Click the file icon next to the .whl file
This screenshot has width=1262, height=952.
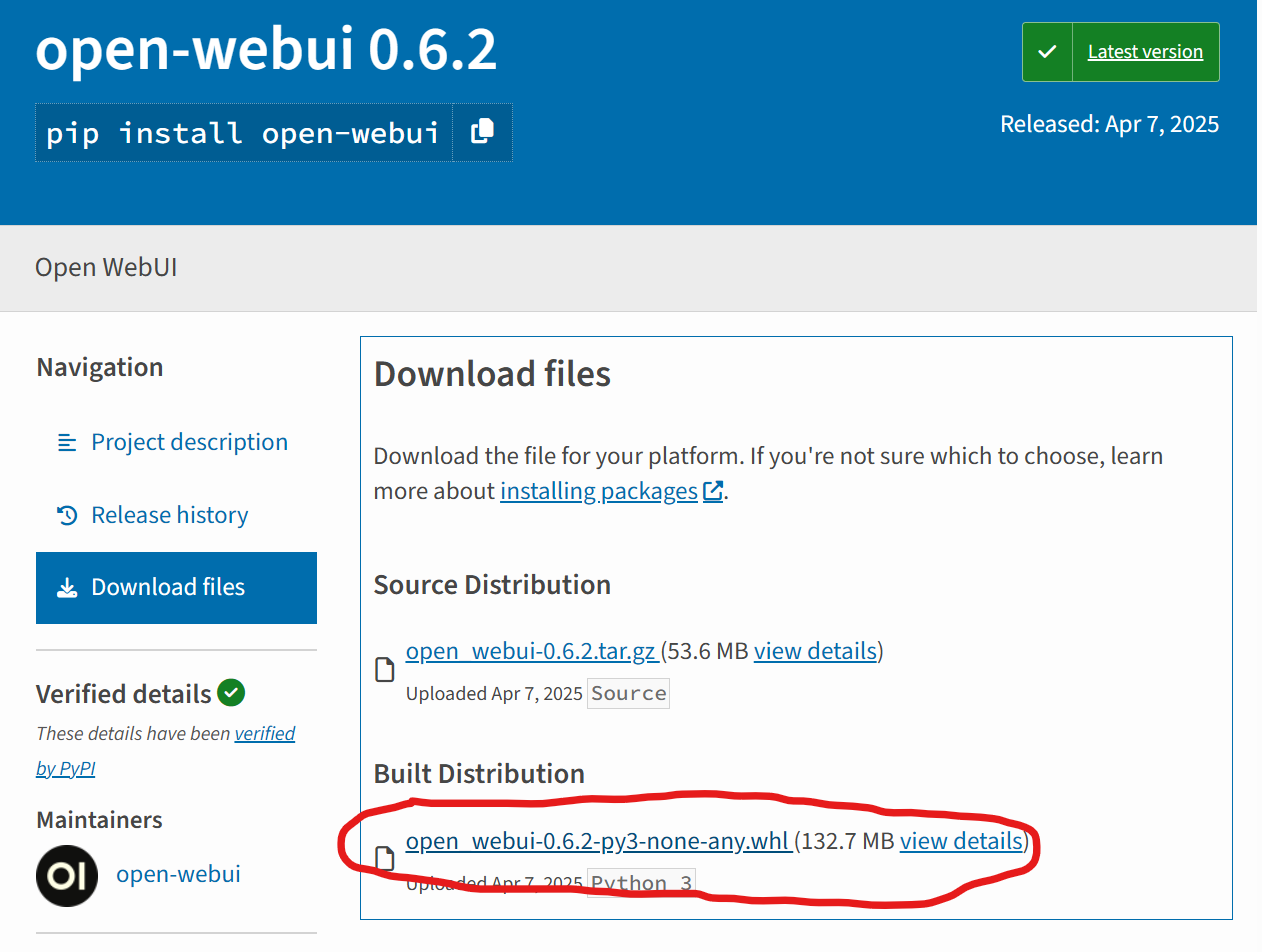point(385,858)
